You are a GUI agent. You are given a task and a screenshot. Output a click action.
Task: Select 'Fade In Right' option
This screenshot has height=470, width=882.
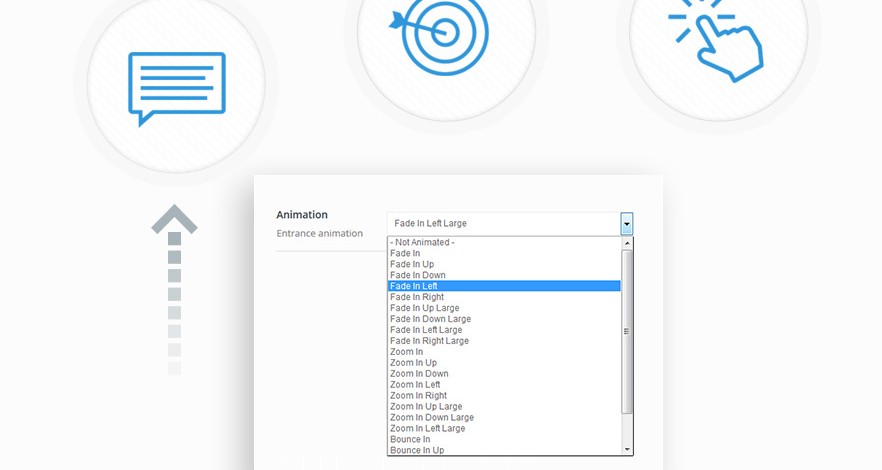[504, 297]
